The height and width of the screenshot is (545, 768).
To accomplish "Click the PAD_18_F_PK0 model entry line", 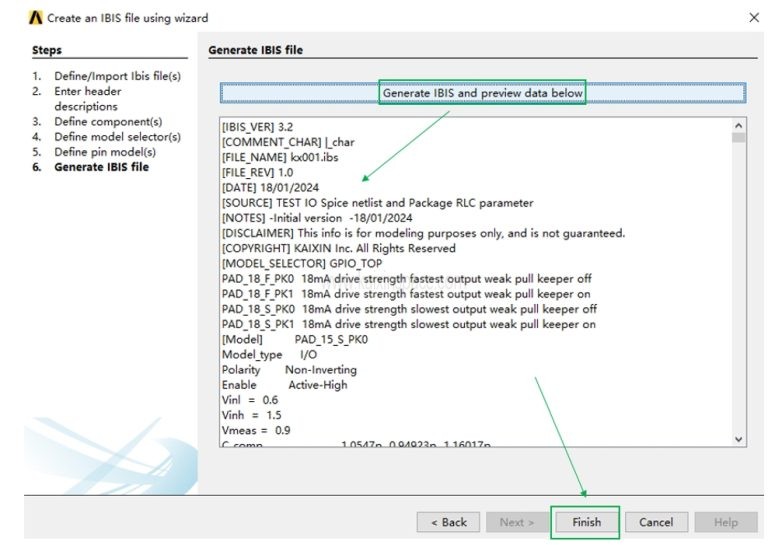I will click(x=408, y=278).
